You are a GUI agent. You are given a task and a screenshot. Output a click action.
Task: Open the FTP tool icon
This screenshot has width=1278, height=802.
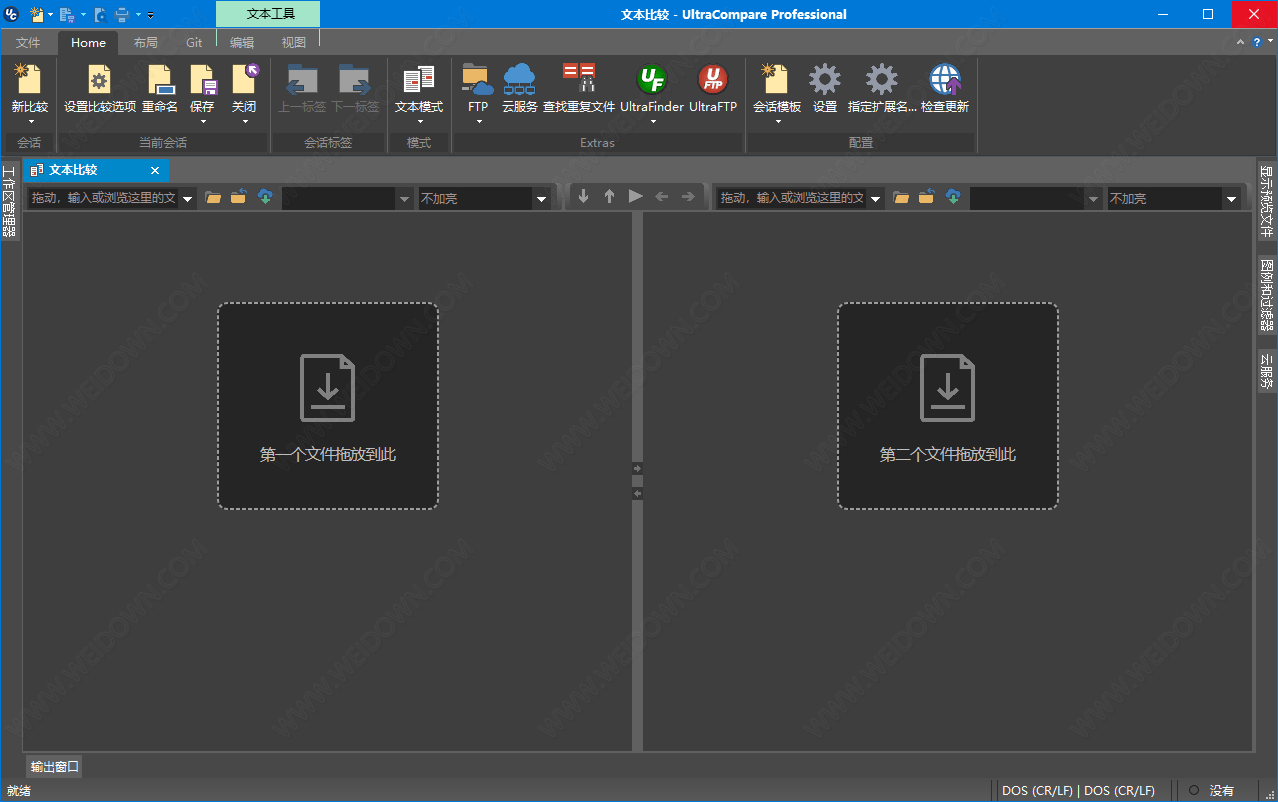click(x=478, y=79)
